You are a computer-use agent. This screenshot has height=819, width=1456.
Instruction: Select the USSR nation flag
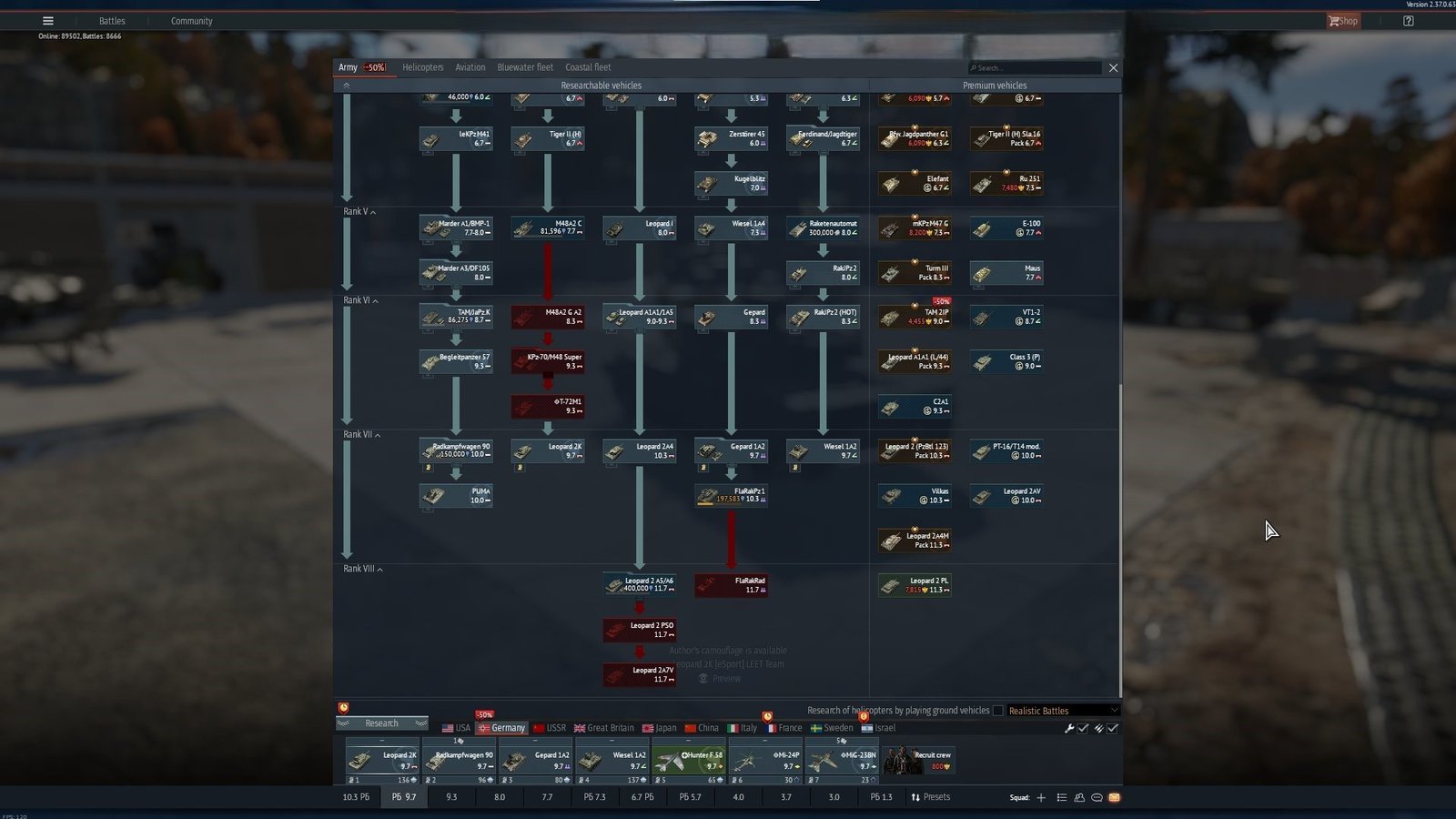550,728
